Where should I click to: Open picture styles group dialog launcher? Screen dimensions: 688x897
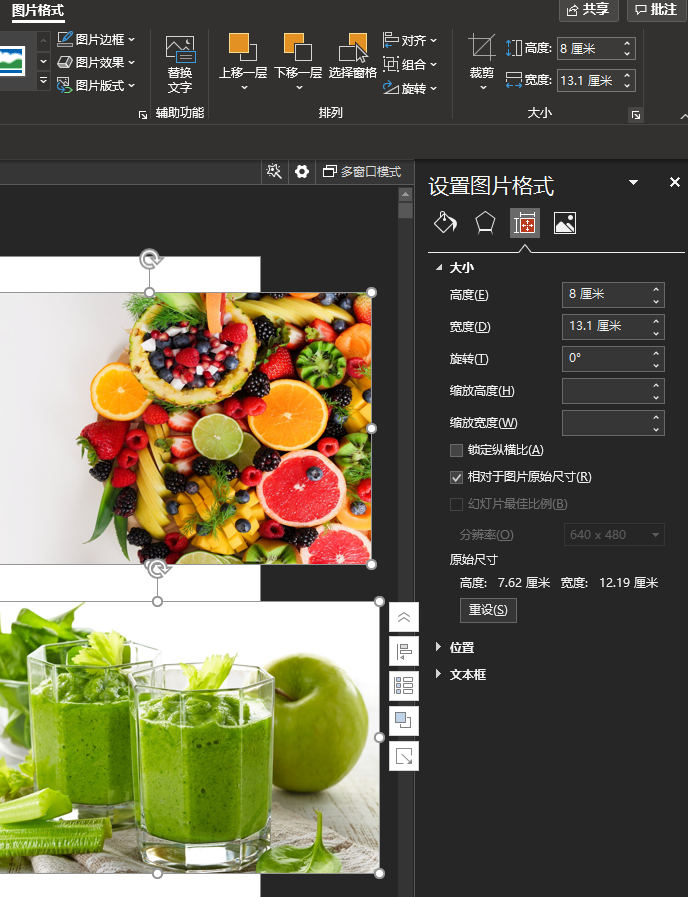(143, 115)
